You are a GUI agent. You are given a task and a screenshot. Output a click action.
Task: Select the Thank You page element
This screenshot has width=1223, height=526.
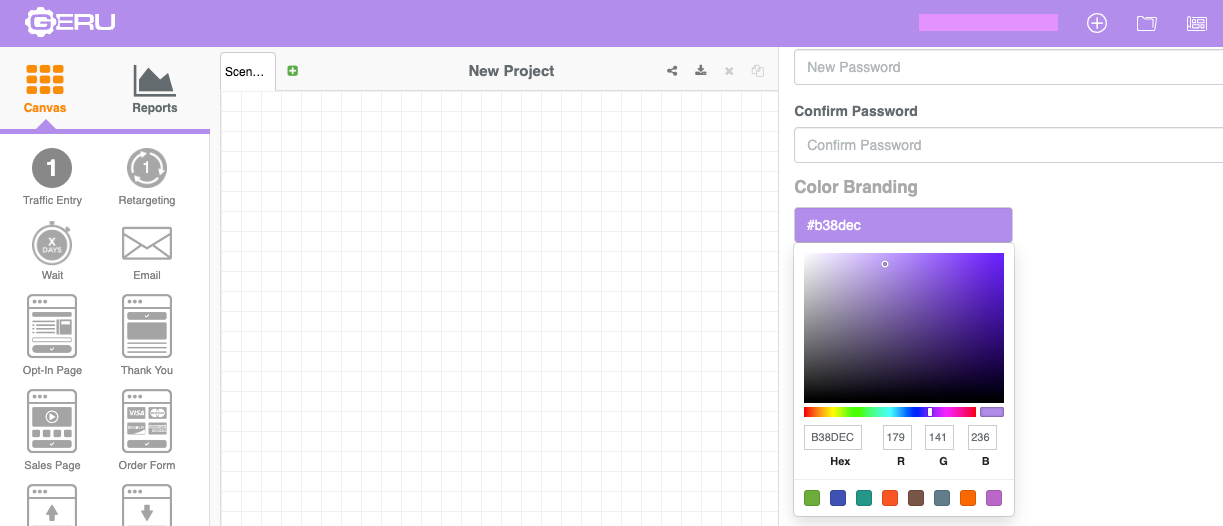(x=147, y=335)
